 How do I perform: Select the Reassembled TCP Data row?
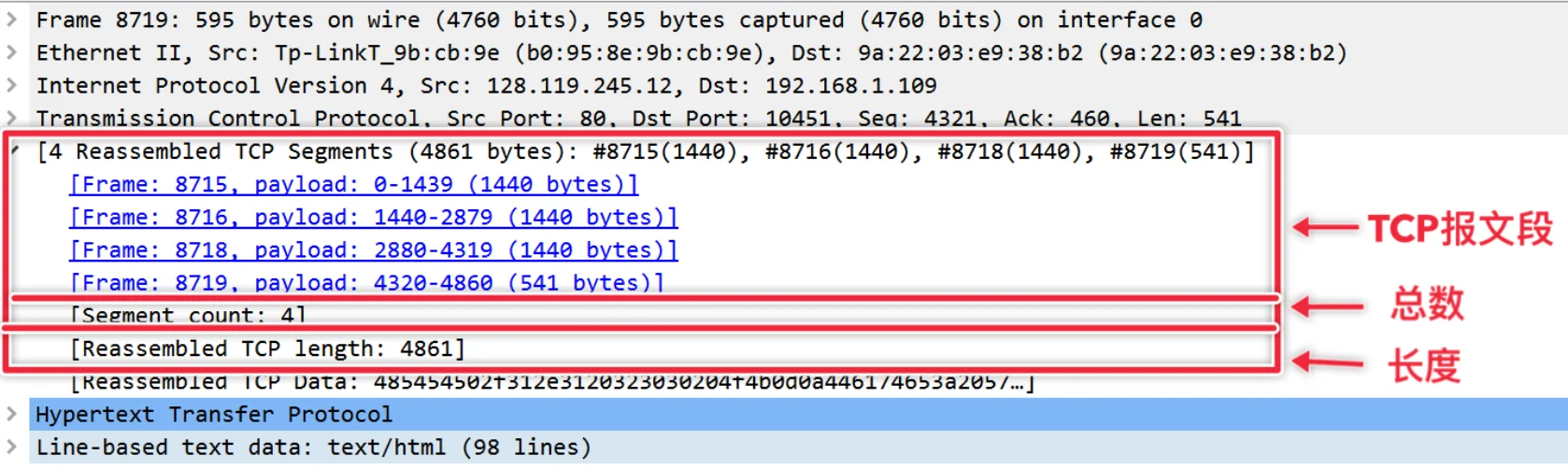pyautogui.click(x=551, y=382)
